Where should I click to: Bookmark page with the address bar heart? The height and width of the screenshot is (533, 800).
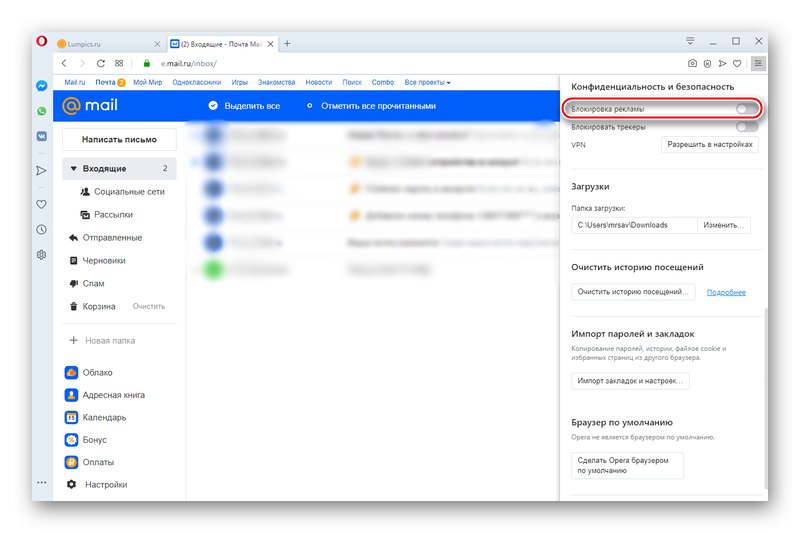(x=737, y=63)
